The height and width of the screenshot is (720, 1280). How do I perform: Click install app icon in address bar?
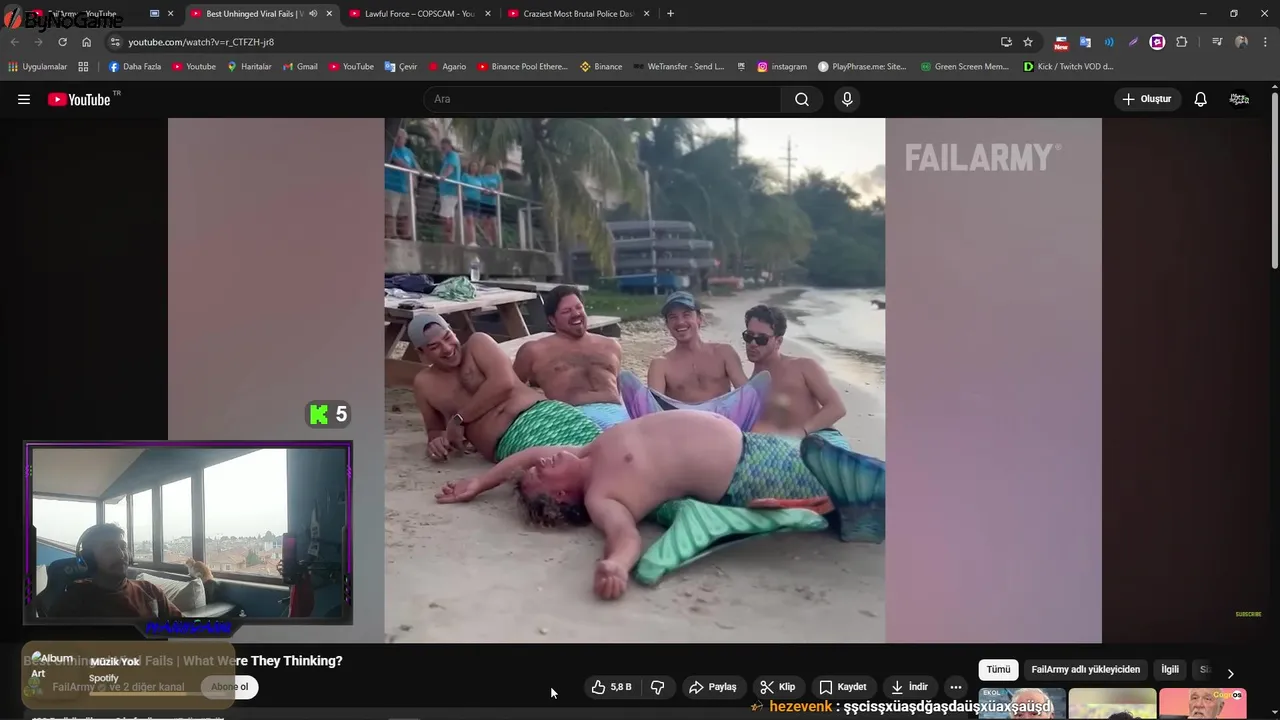click(1006, 42)
